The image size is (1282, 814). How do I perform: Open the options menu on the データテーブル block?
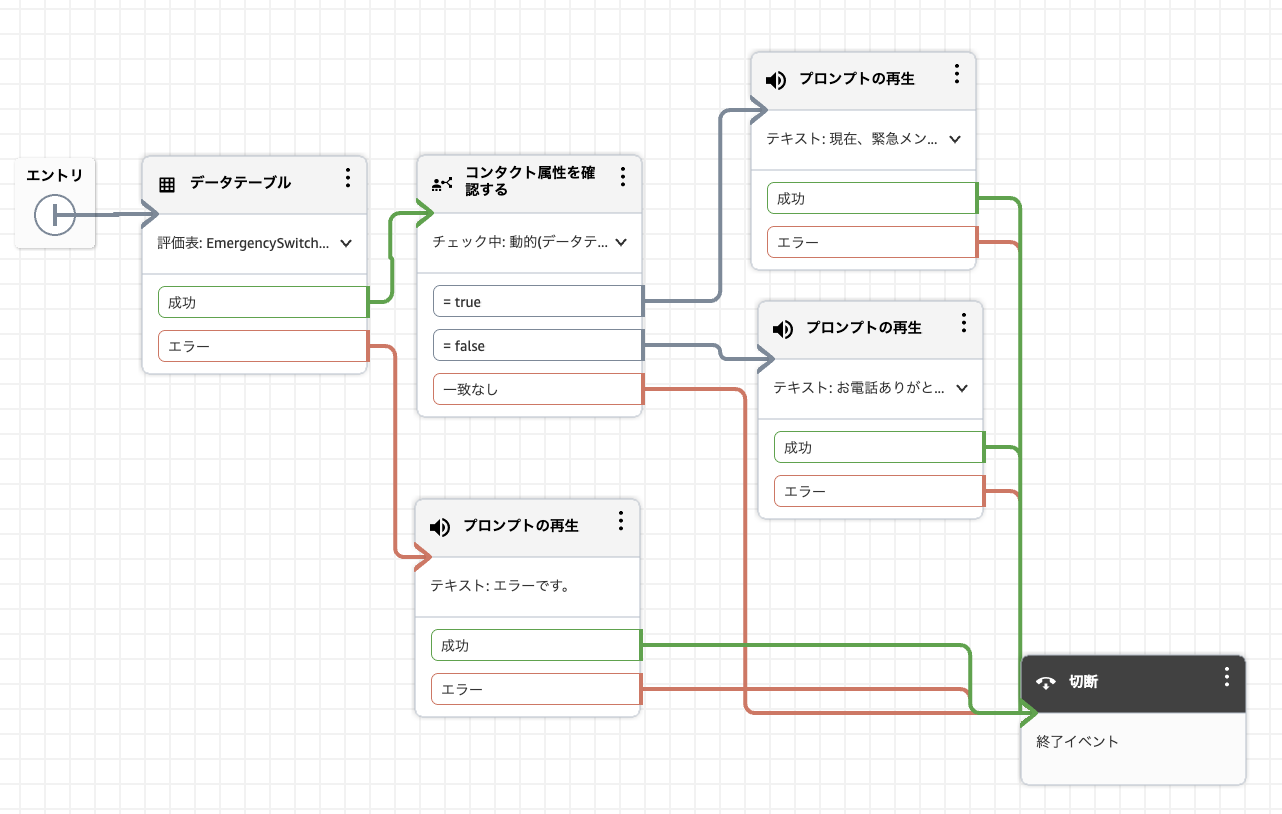(348, 178)
